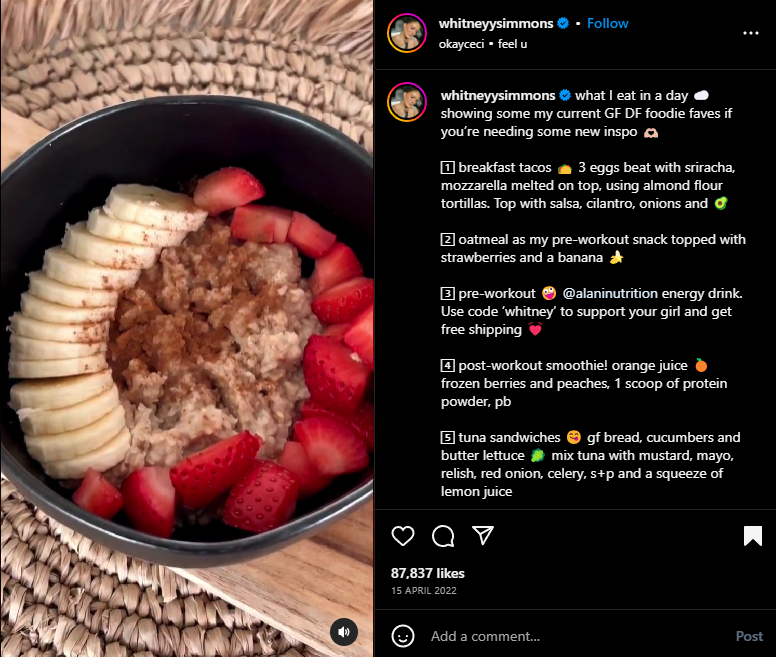The image size is (776, 657).
Task: Post the comment
Action: pyautogui.click(x=749, y=636)
